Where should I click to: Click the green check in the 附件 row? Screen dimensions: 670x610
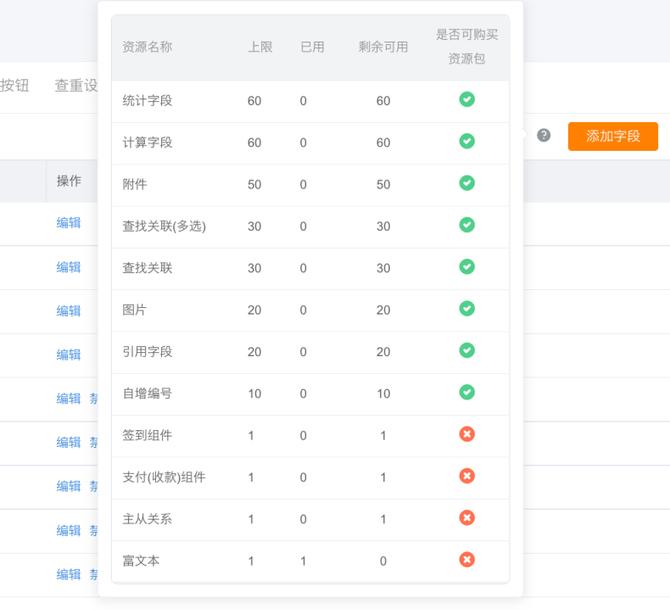point(467,183)
